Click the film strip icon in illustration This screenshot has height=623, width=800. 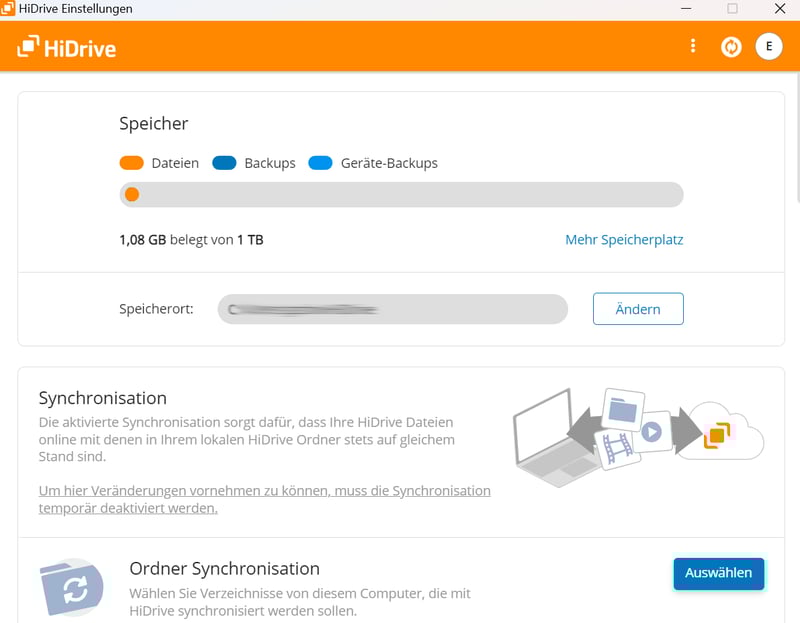617,449
